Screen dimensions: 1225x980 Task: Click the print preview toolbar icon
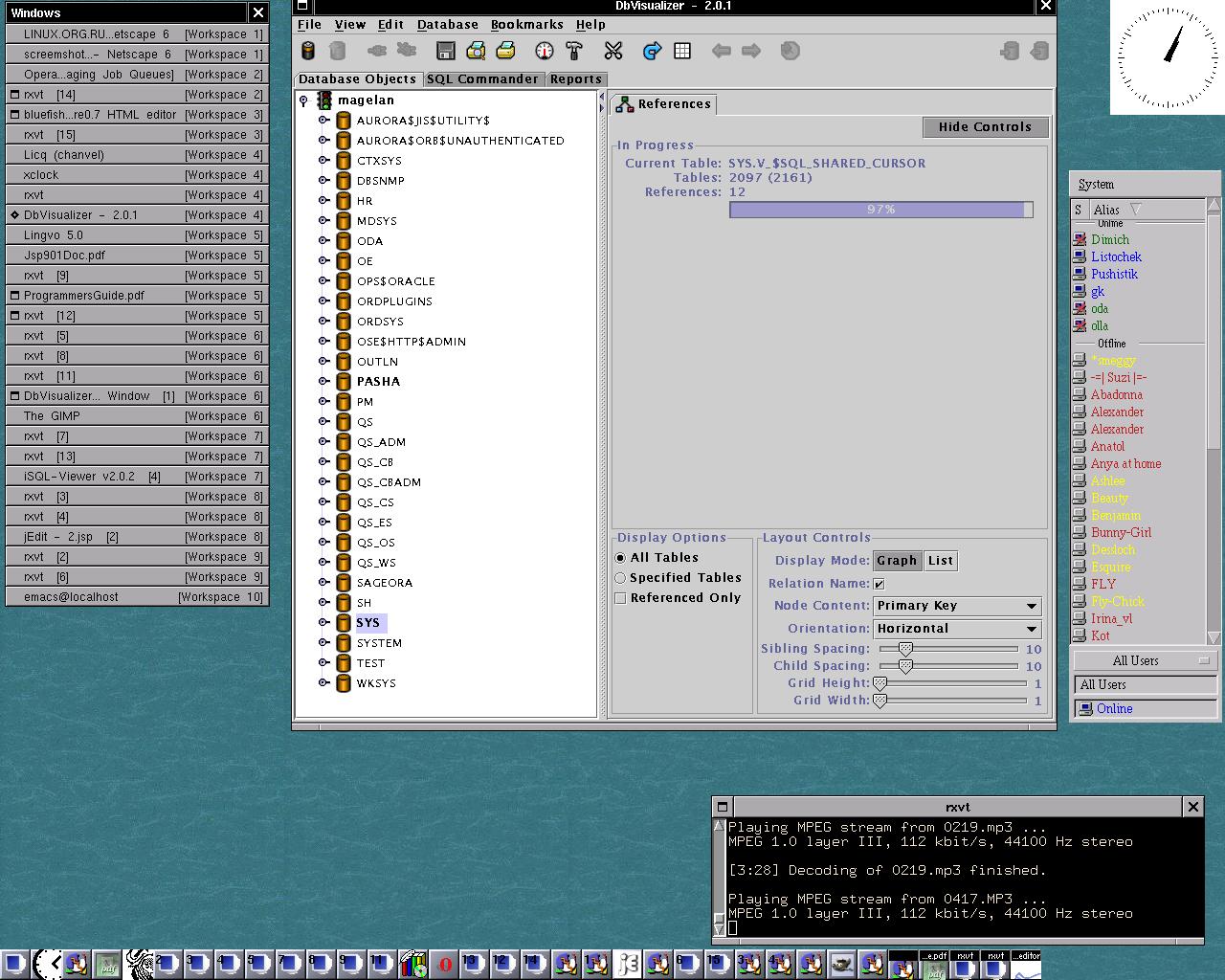click(476, 51)
